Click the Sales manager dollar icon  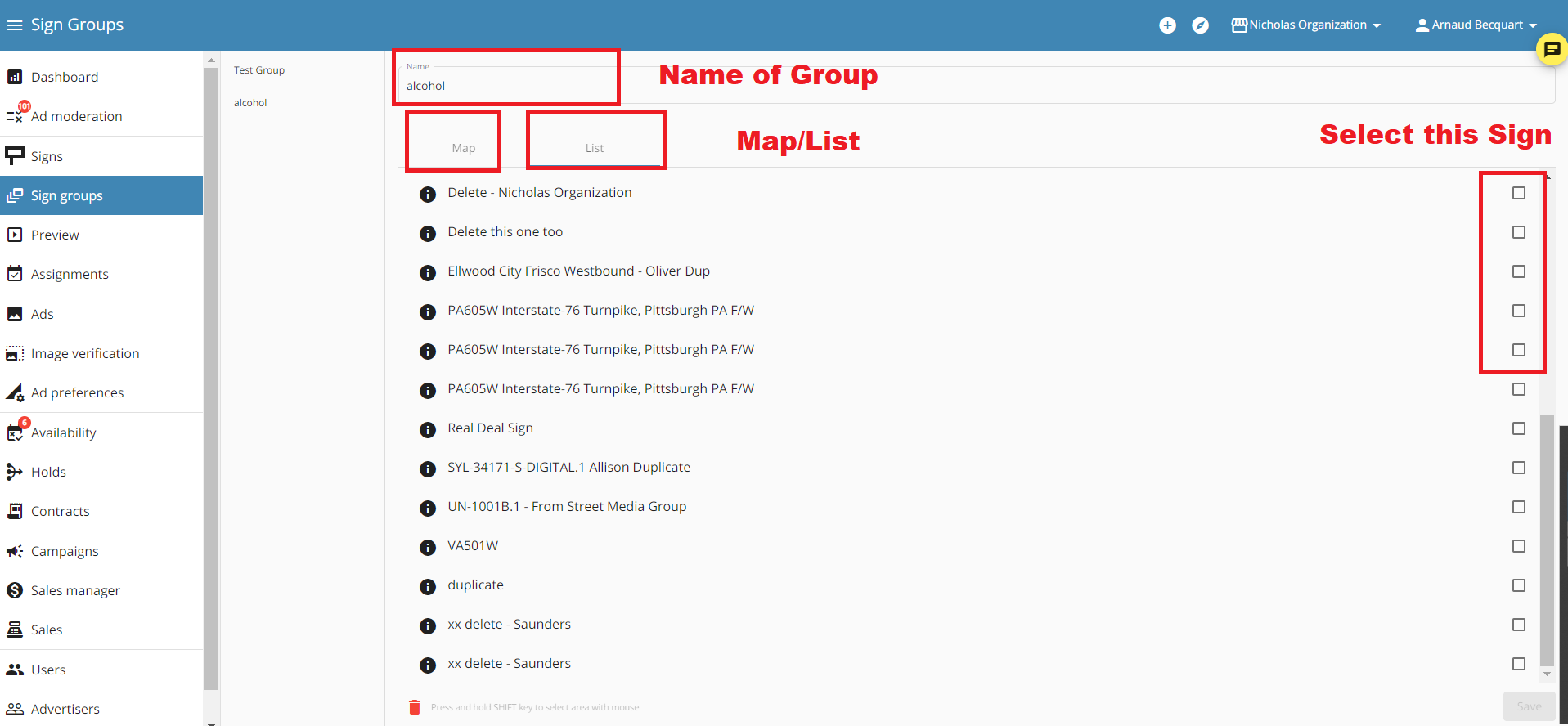[x=15, y=590]
